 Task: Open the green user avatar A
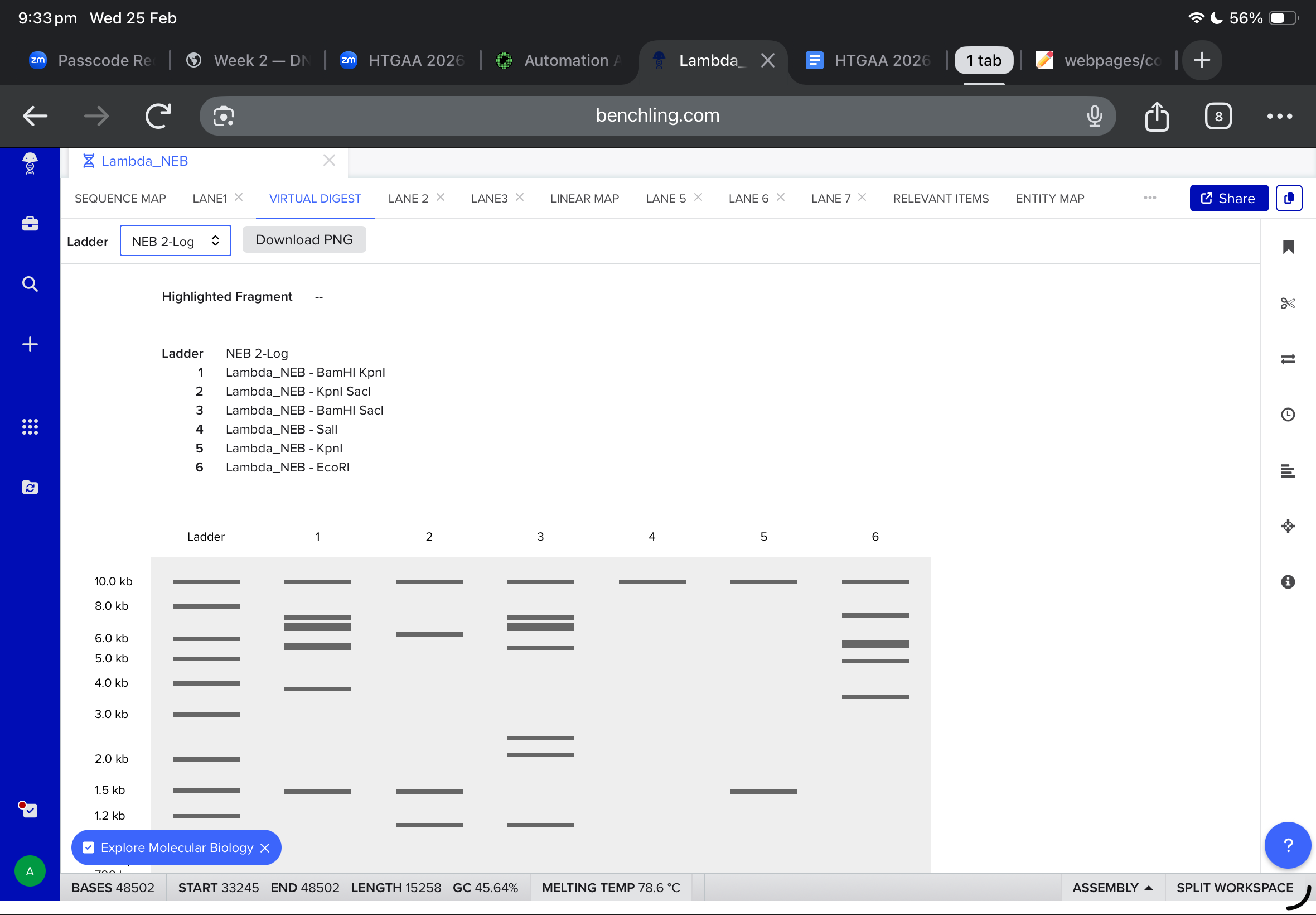point(30,871)
